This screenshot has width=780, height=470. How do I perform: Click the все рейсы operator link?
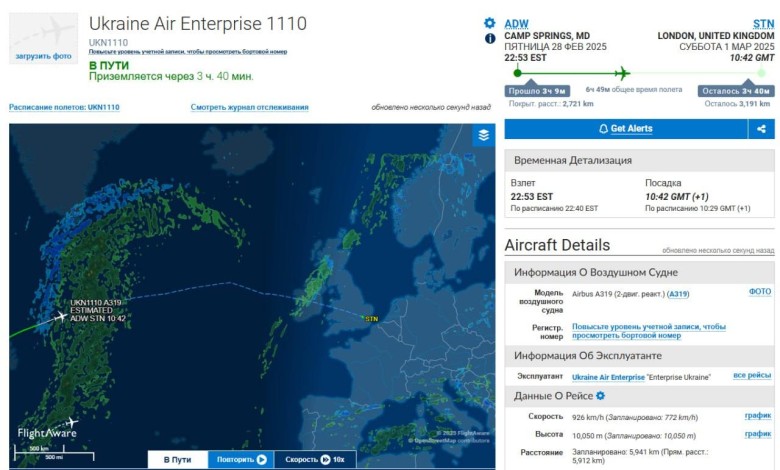coord(752,376)
